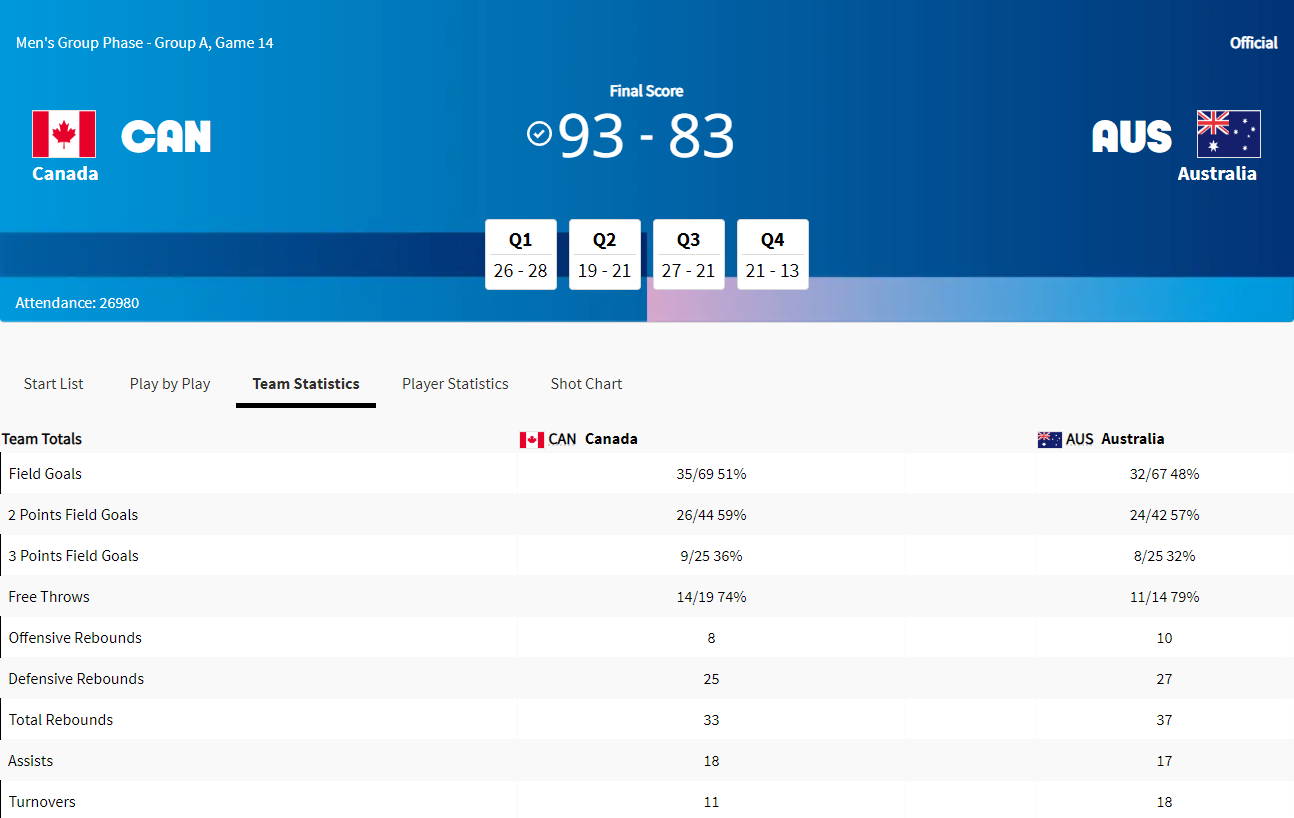The width and height of the screenshot is (1294, 818).
Task: Click the Team Totals column header
Action: 42,439
